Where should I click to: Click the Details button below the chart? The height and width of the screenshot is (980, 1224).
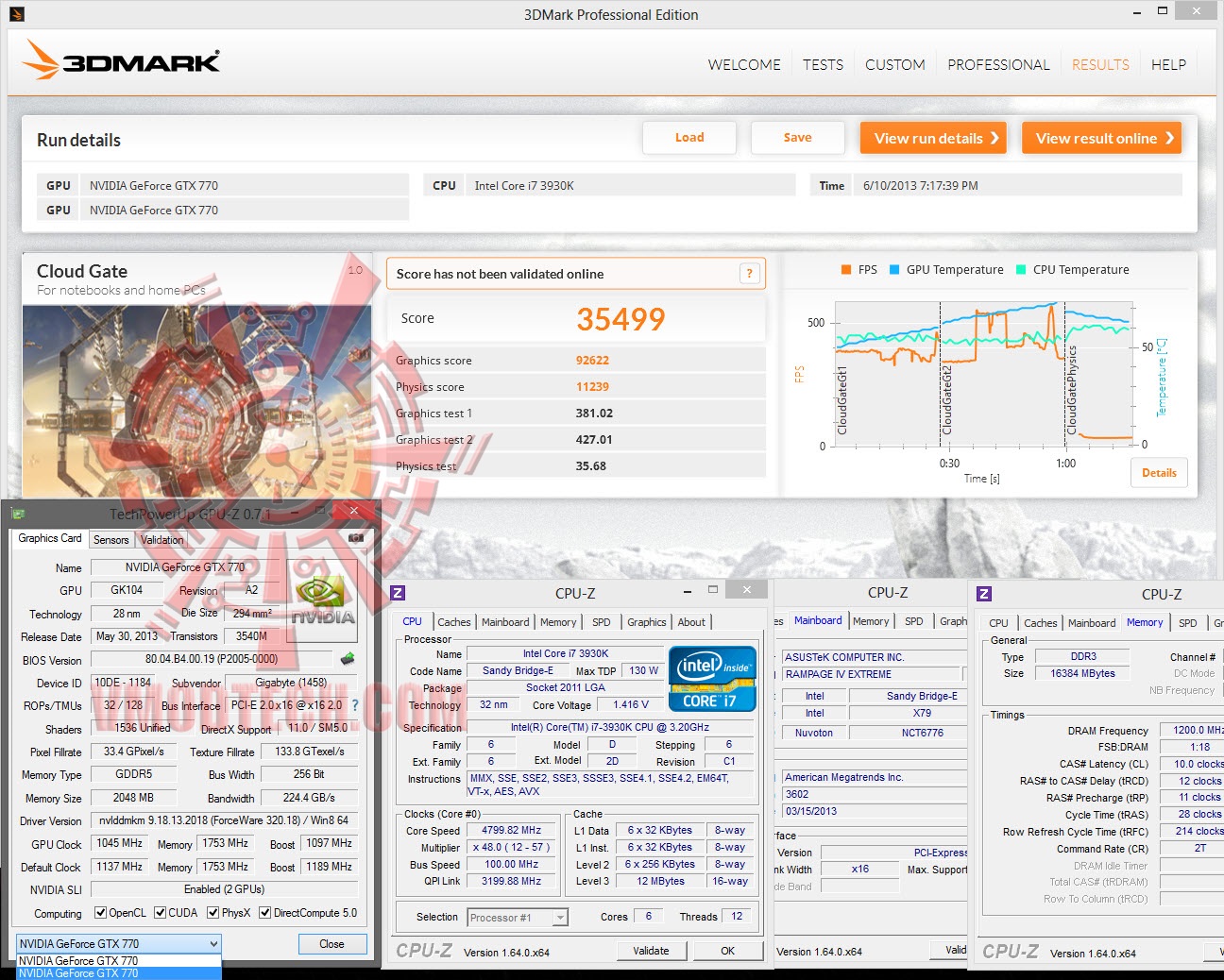(1159, 473)
